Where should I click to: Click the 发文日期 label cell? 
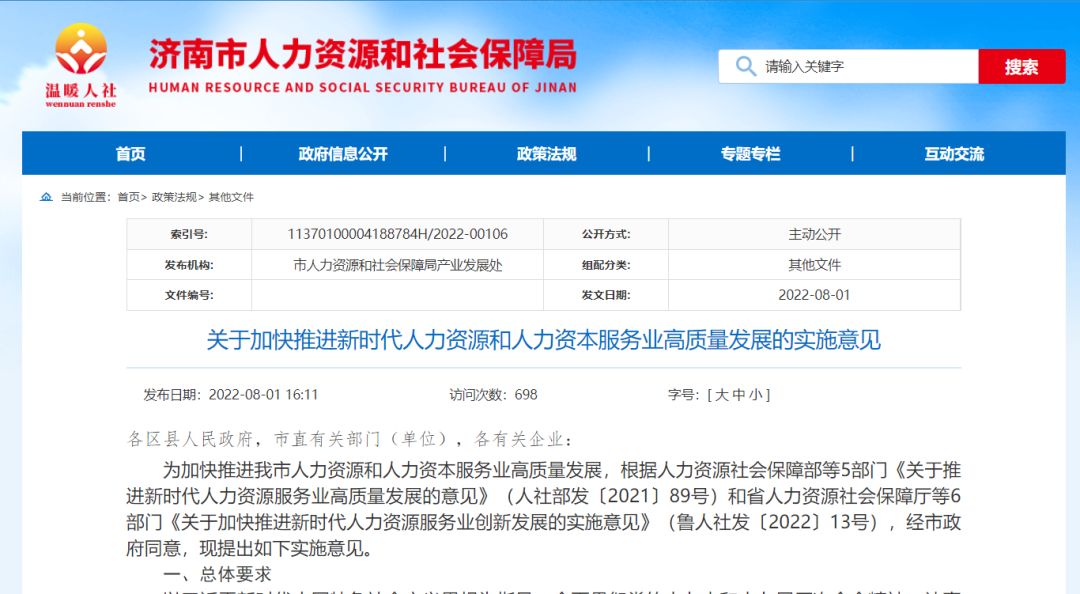click(x=606, y=295)
